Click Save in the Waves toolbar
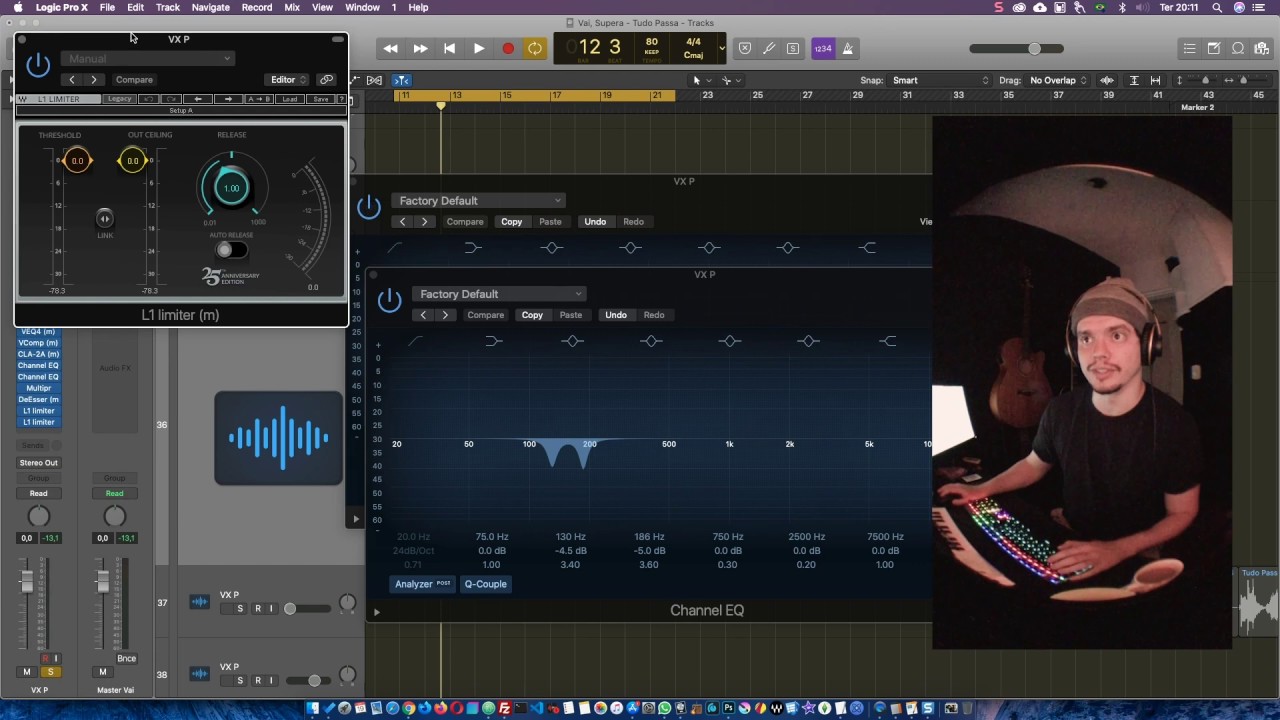Image resolution: width=1280 pixels, height=720 pixels. click(320, 99)
